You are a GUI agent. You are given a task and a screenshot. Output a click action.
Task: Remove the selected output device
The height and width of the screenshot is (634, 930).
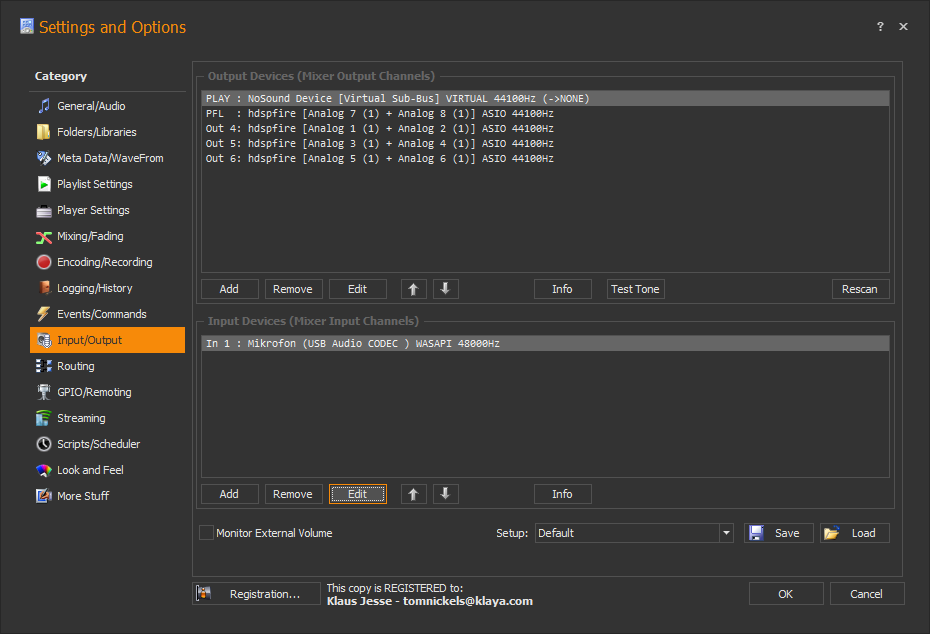click(x=293, y=289)
